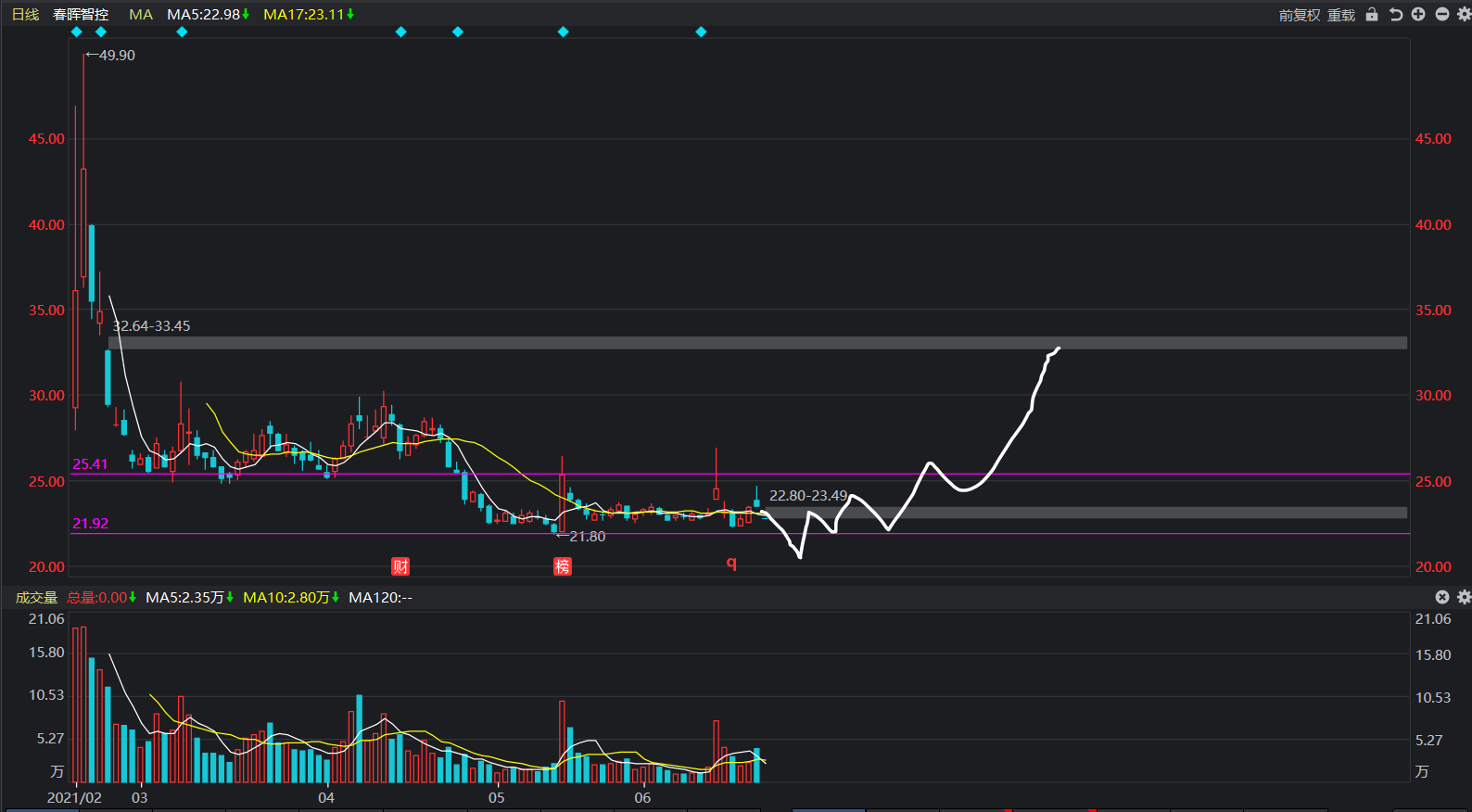This screenshot has height=812, width=1472.
Task: Click the 04 month axis label
Action: click(x=326, y=797)
